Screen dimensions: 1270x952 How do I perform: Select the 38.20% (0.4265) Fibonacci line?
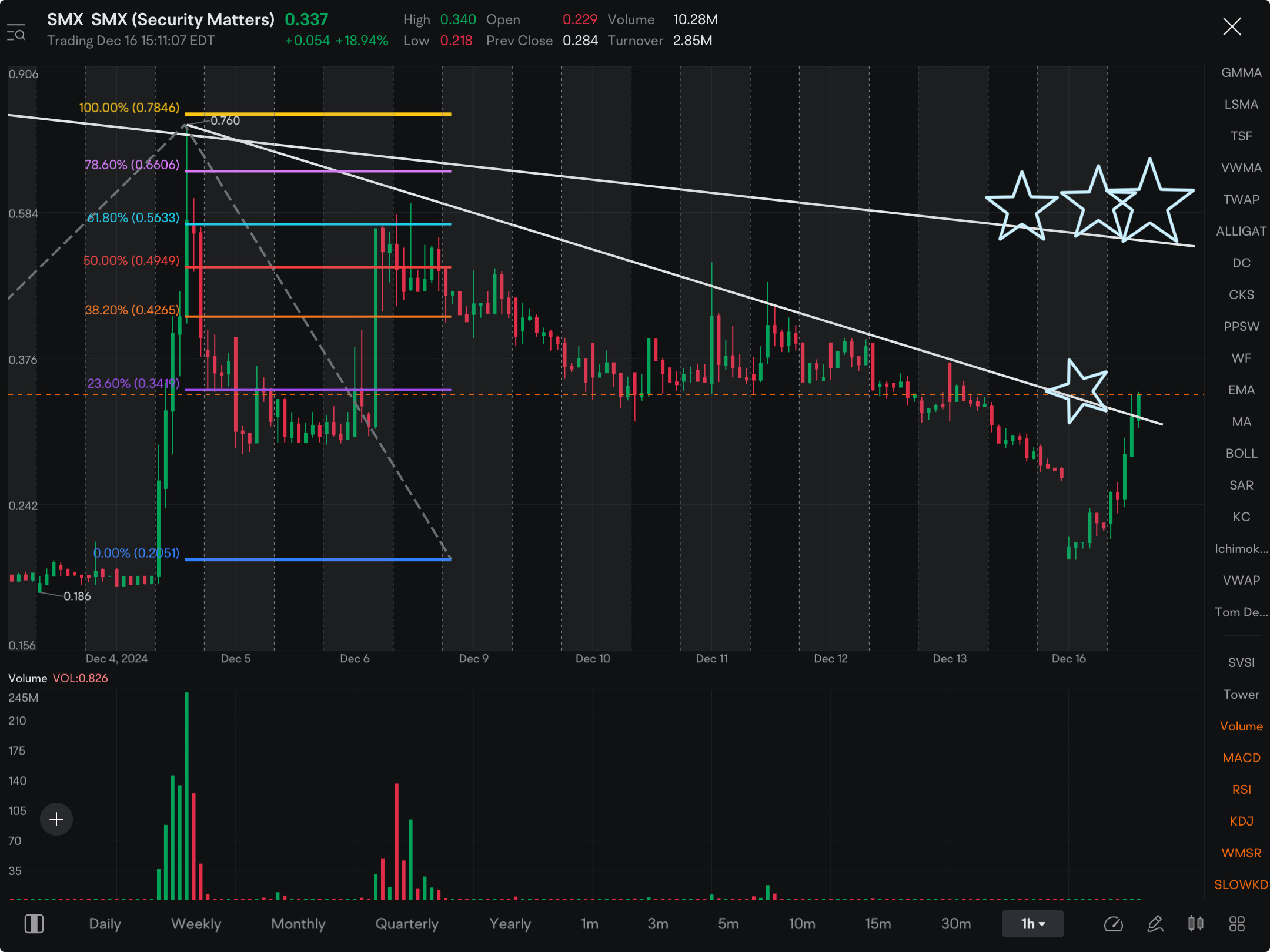pos(318,316)
